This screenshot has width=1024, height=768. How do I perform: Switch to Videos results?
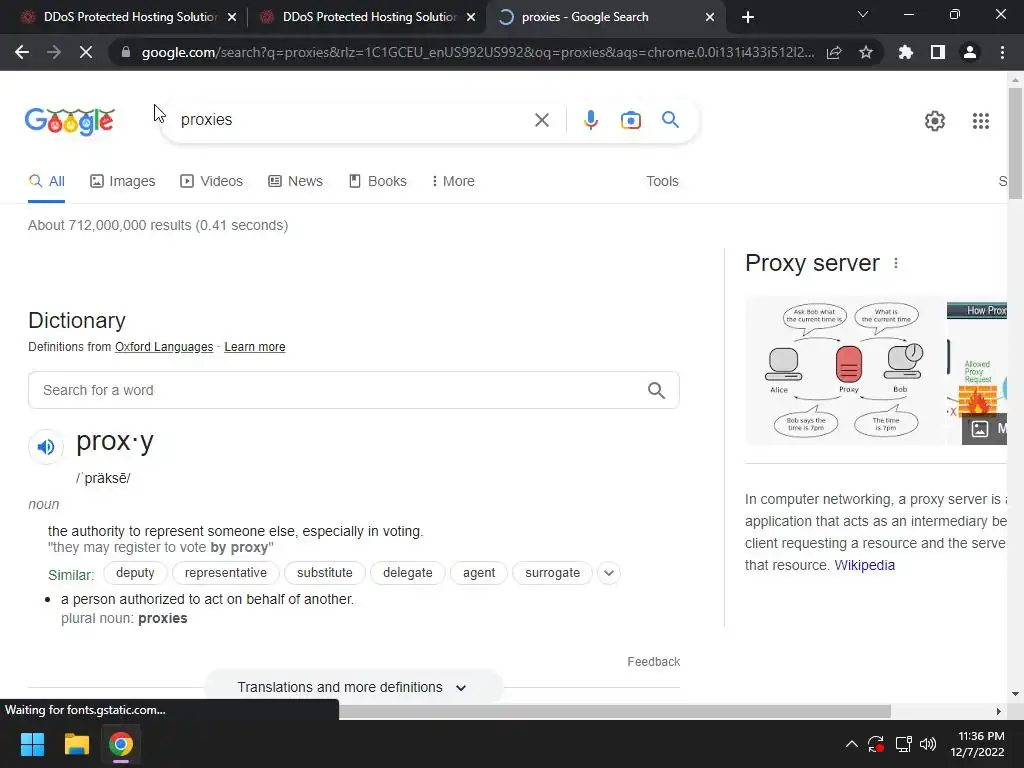[x=212, y=182]
